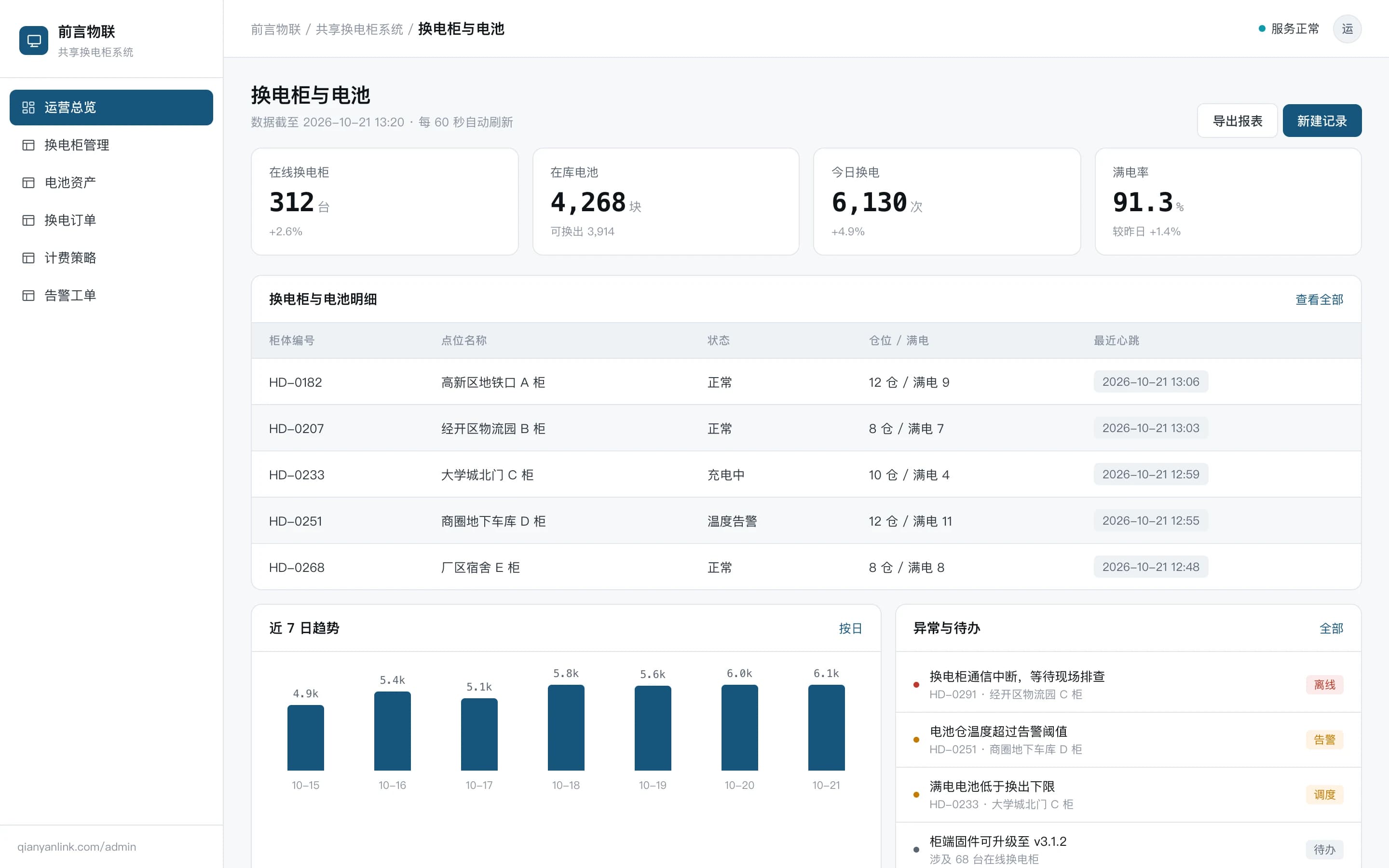Image resolution: width=1389 pixels, height=868 pixels.
Task: Click status 充电中 for HD-0233
Action: coord(726,475)
